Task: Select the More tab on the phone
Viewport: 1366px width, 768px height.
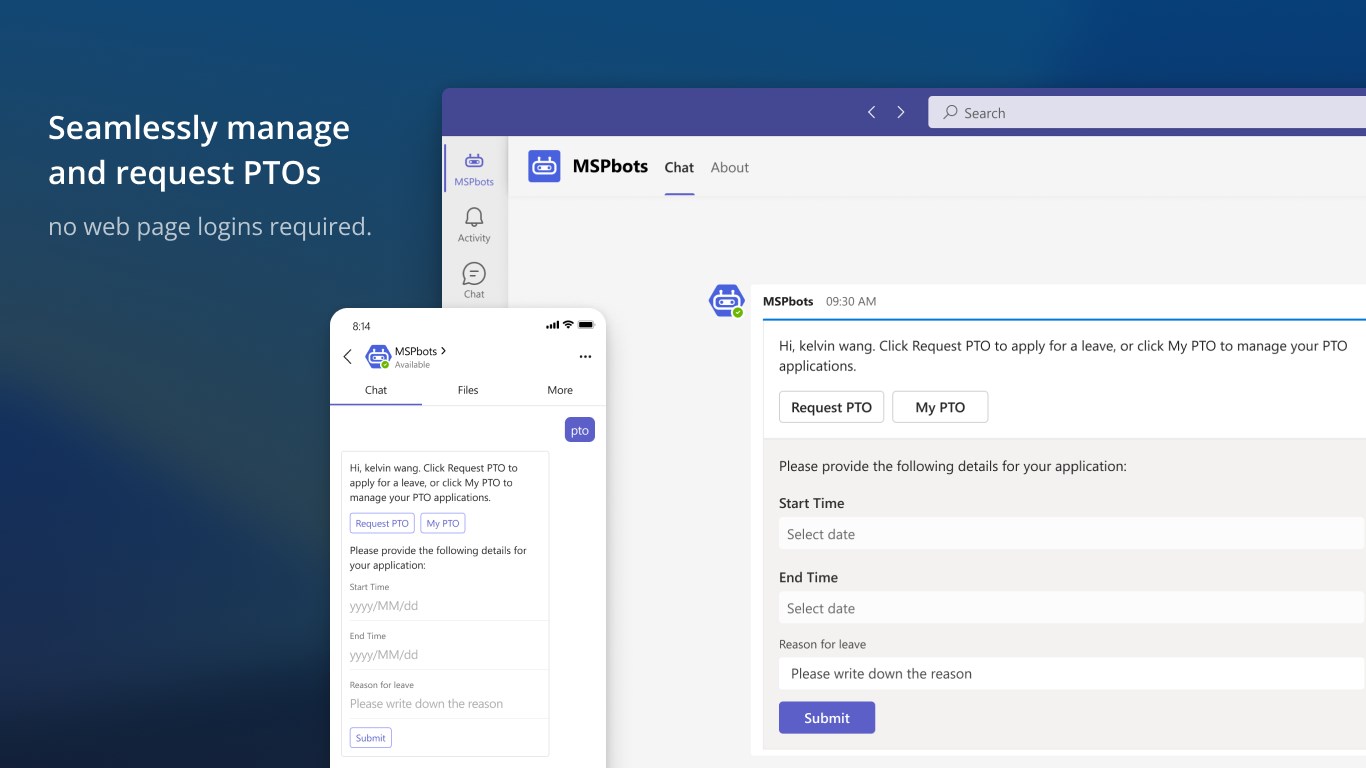Action: point(560,390)
